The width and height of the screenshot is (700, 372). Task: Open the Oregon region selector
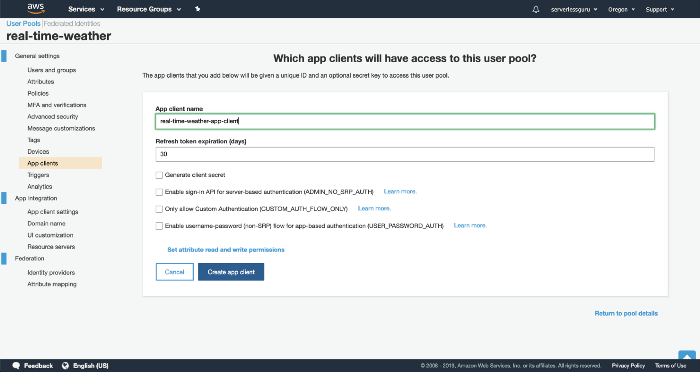(621, 9)
